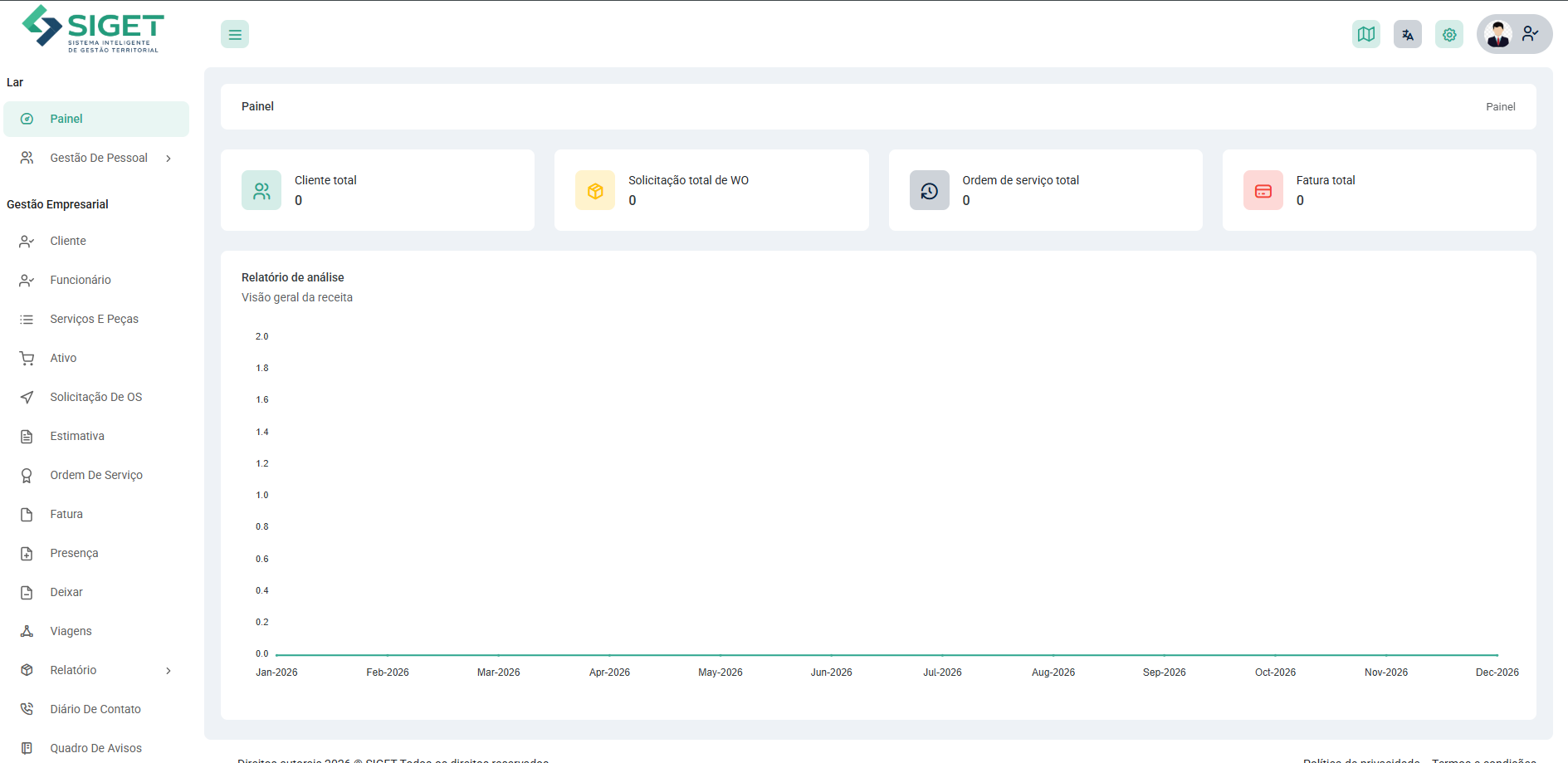Viewport: 1568px width, 763px height.
Task: Click the user check icon beside avatar
Action: pos(1530,34)
